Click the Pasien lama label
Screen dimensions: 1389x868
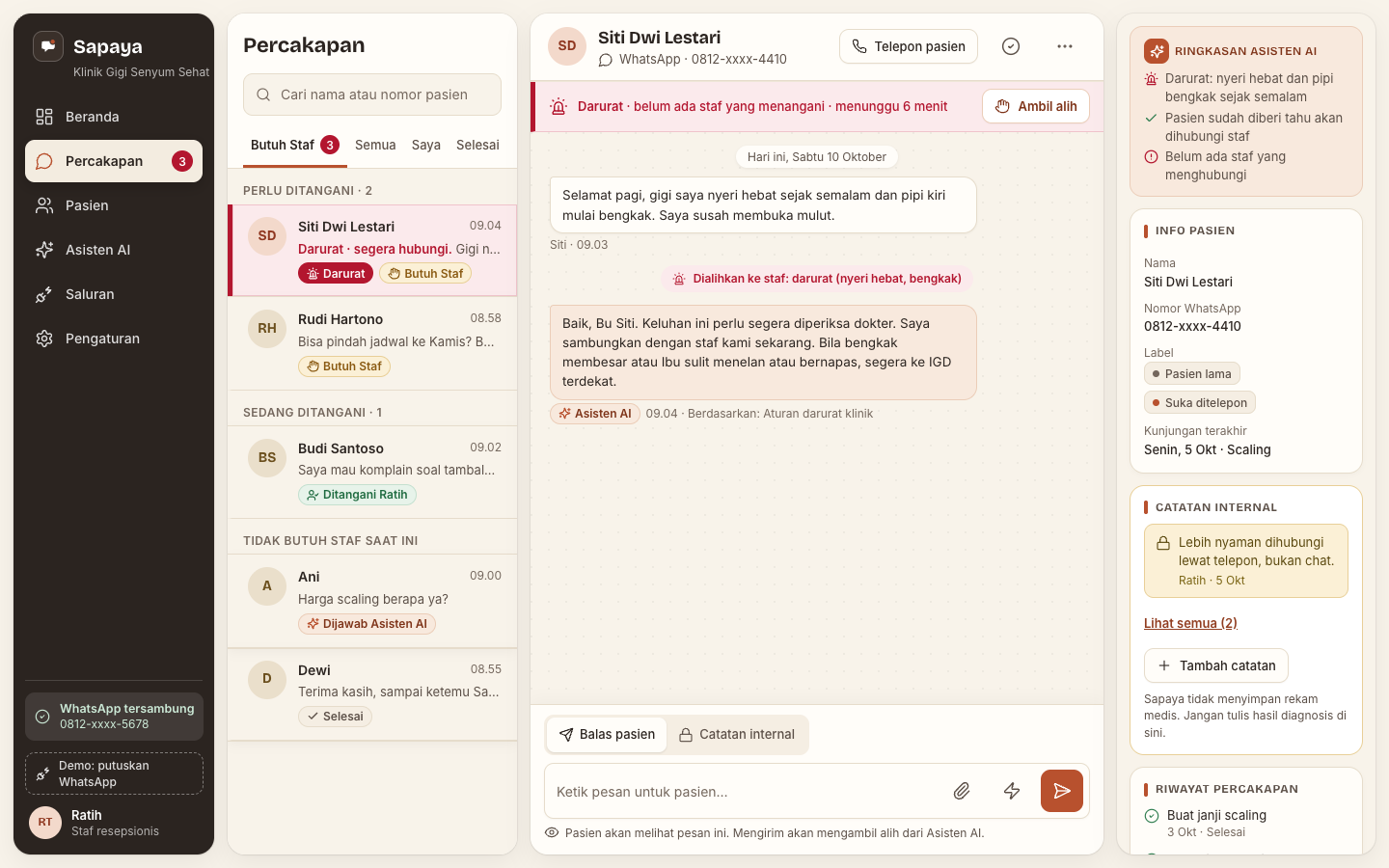(x=1192, y=374)
